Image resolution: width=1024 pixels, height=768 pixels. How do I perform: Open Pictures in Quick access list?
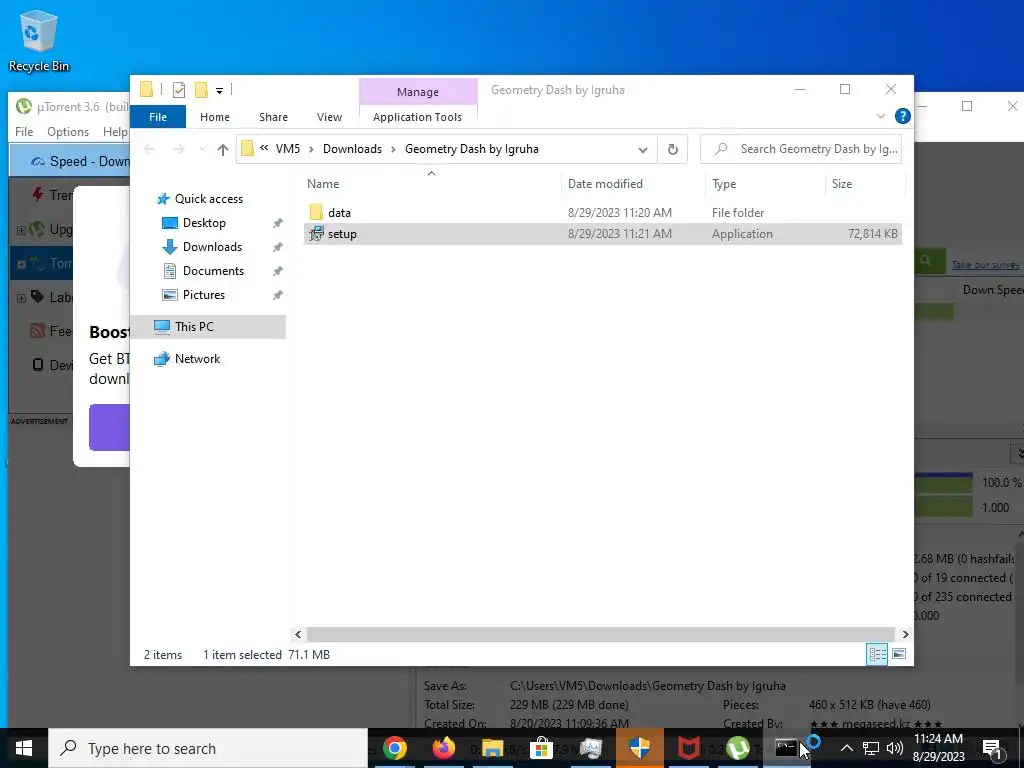click(204, 295)
